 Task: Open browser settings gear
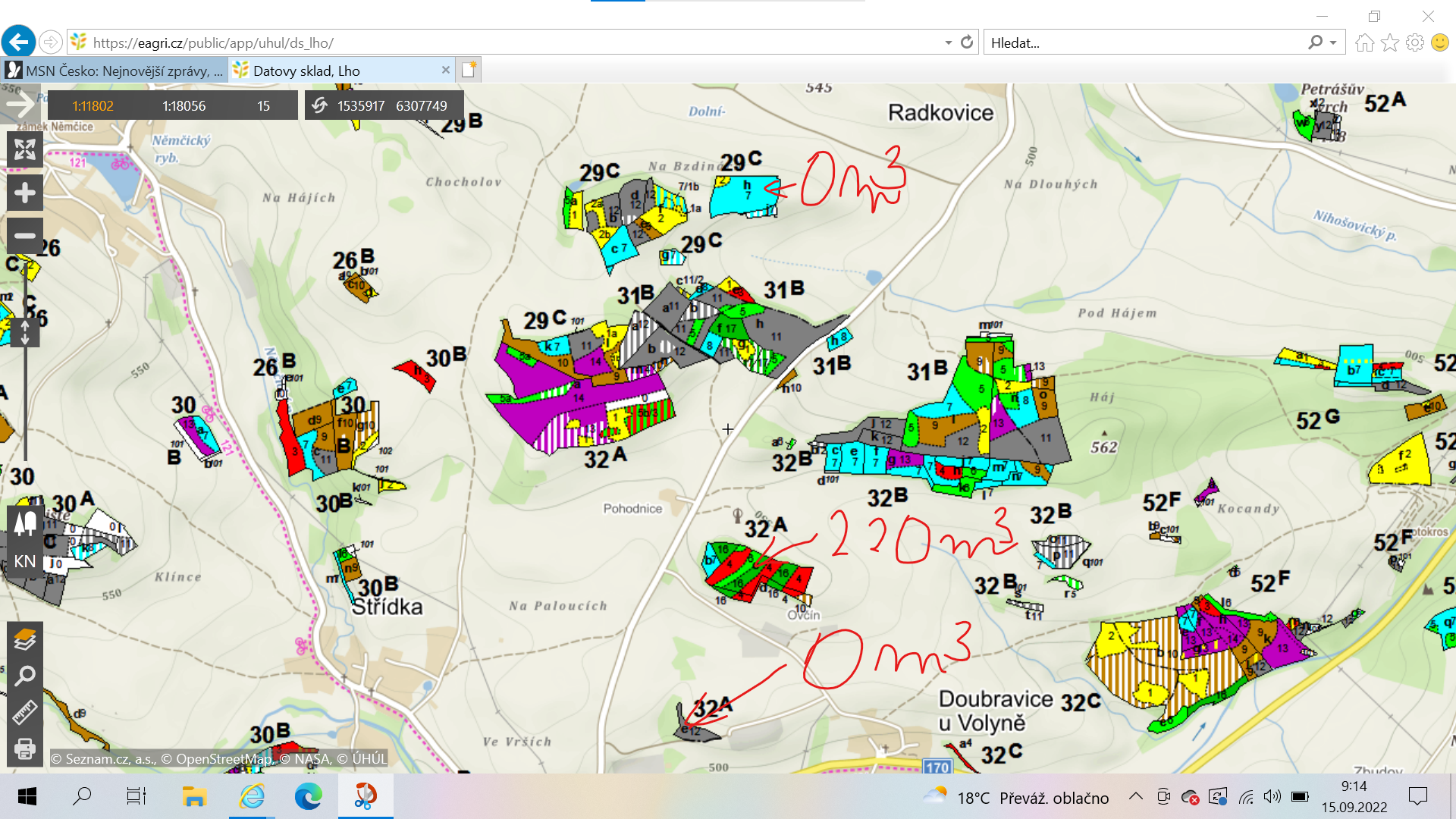[x=1415, y=42]
